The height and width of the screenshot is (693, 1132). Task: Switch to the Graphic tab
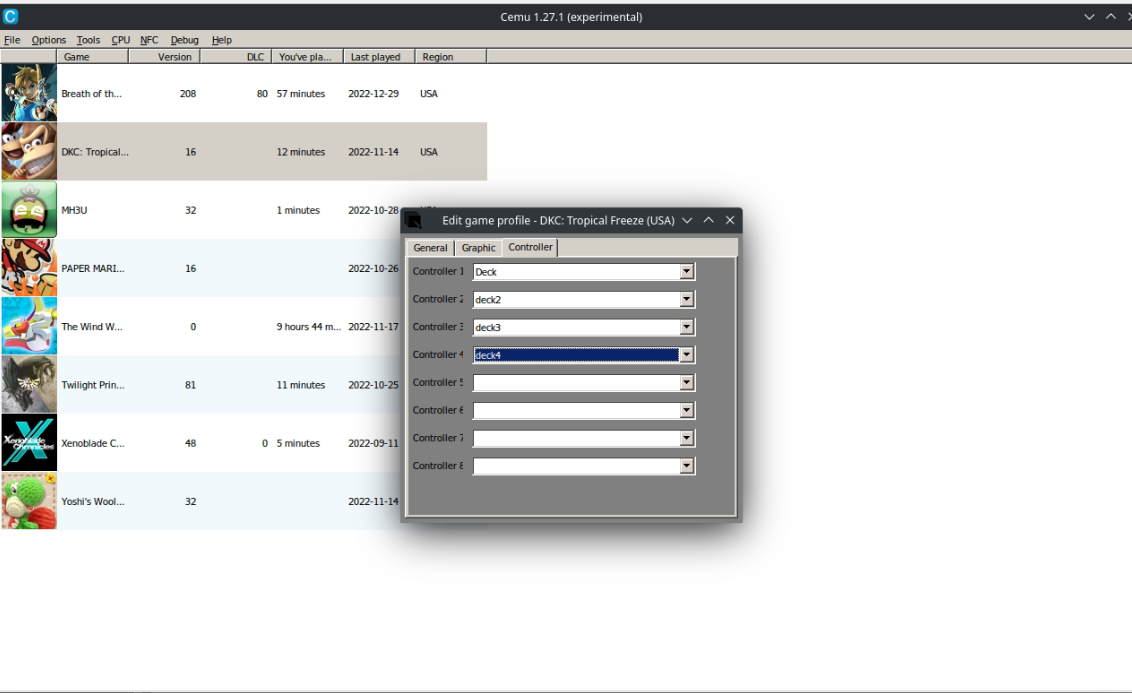point(479,248)
